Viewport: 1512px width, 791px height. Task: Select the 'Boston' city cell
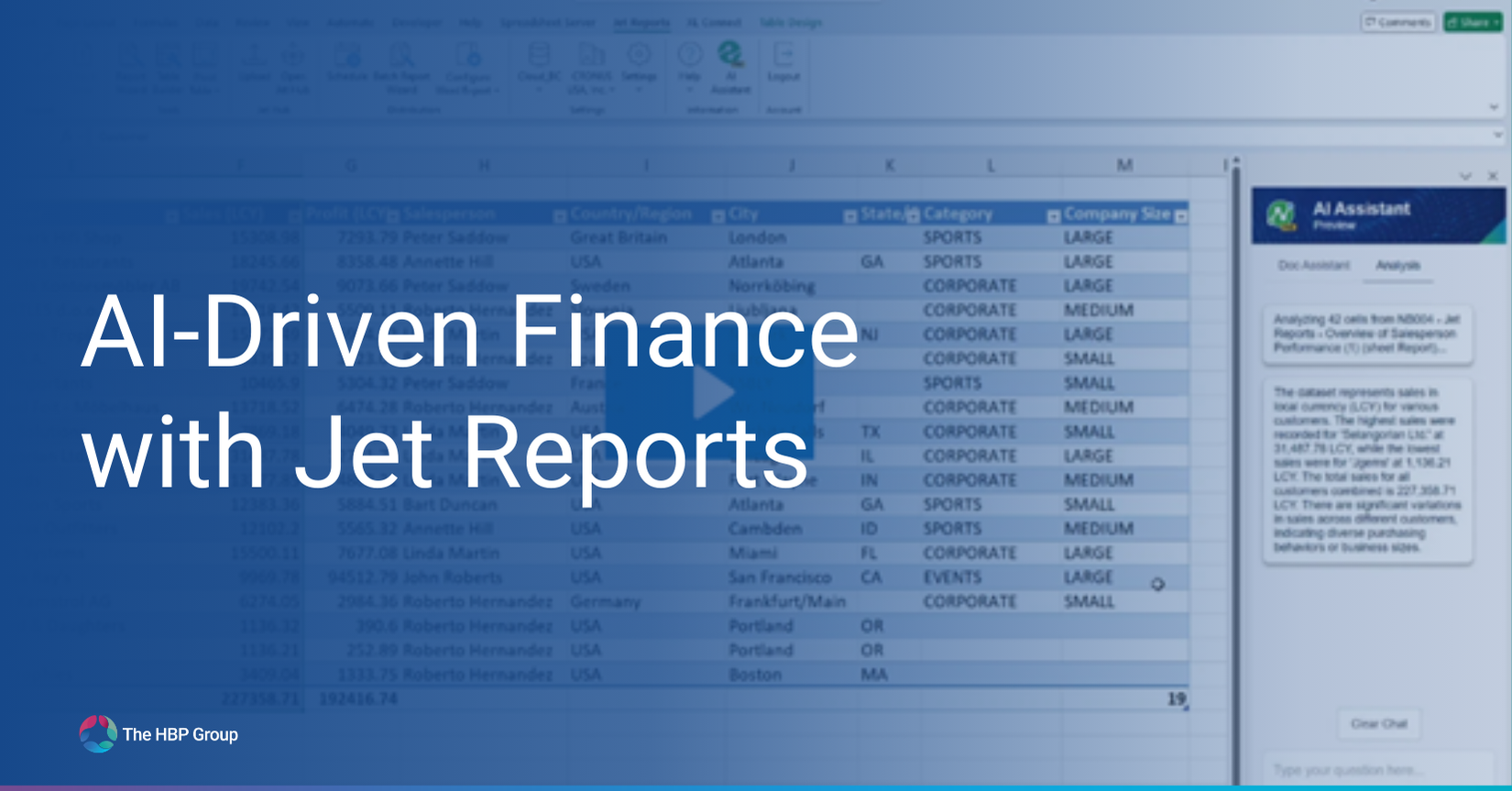tap(791, 675)
